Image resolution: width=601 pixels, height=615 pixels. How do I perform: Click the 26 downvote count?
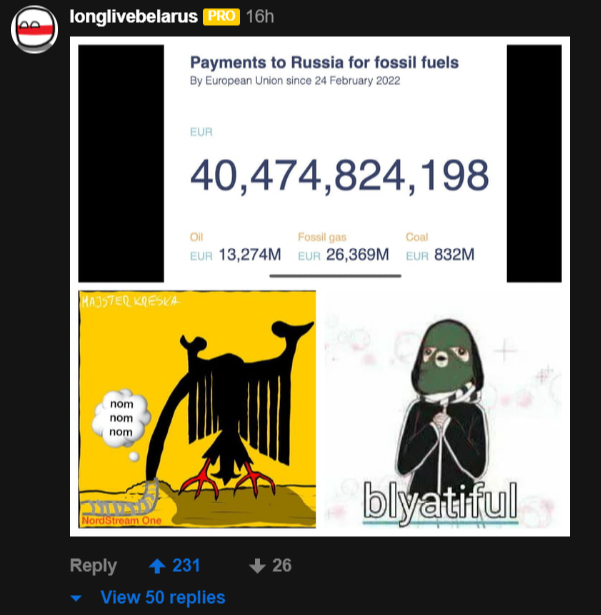click(x=282, y=565)
